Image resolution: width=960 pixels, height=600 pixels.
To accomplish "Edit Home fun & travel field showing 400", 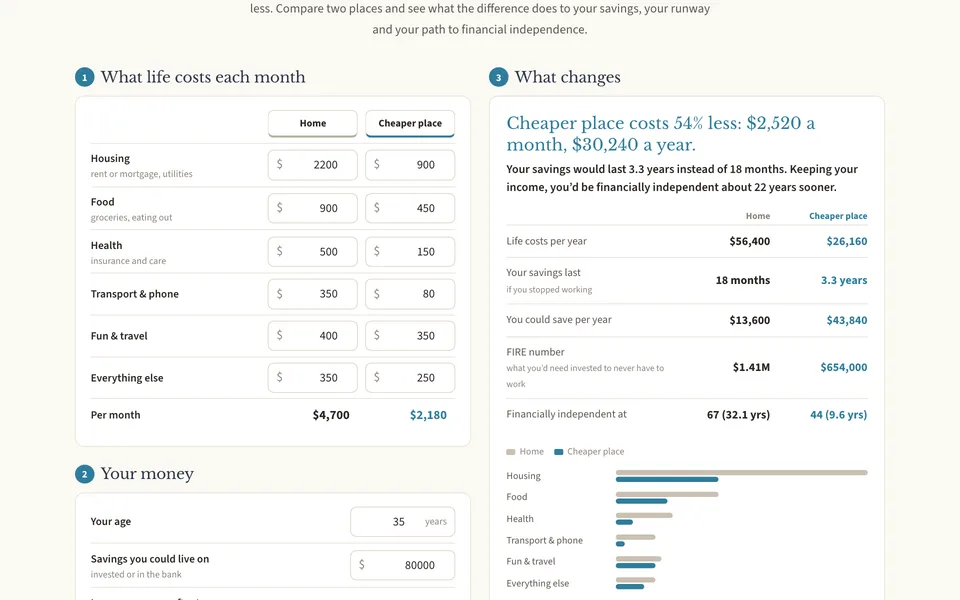I will click(312, 336).
